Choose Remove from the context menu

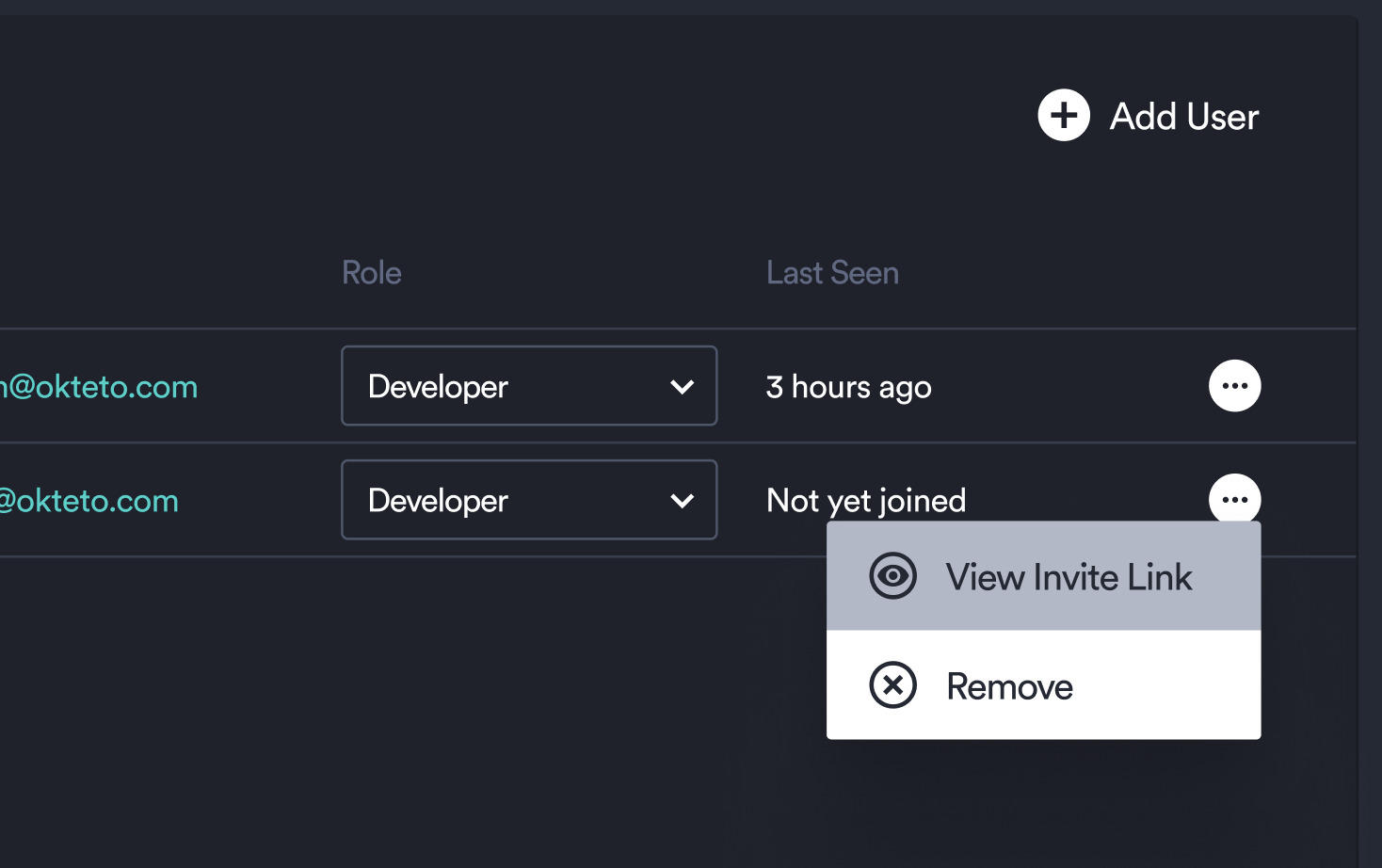pyautogui.click(x=1009, y=685)
